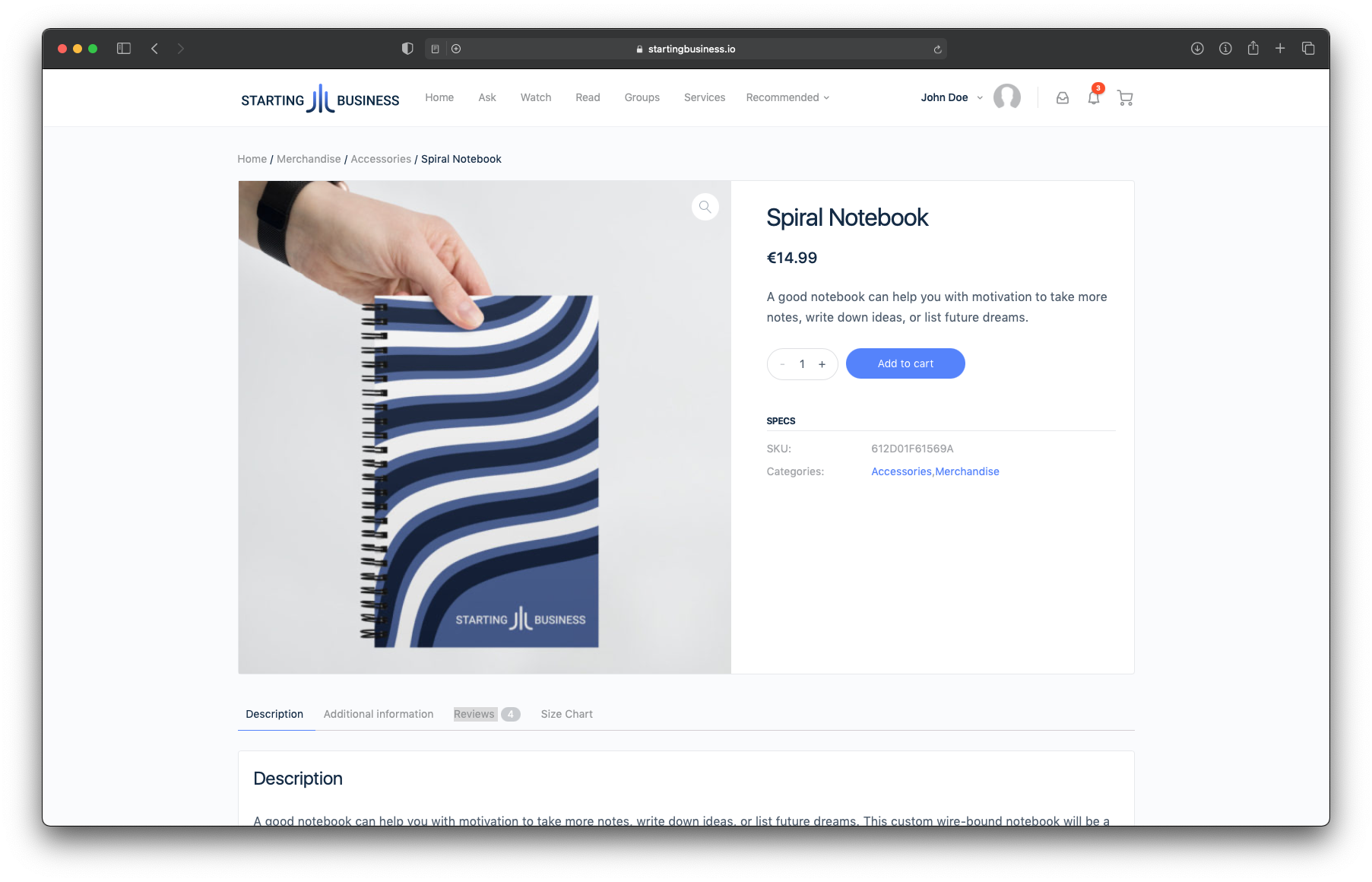Click the SKU value 612D01F61569A

coord(912,449)
